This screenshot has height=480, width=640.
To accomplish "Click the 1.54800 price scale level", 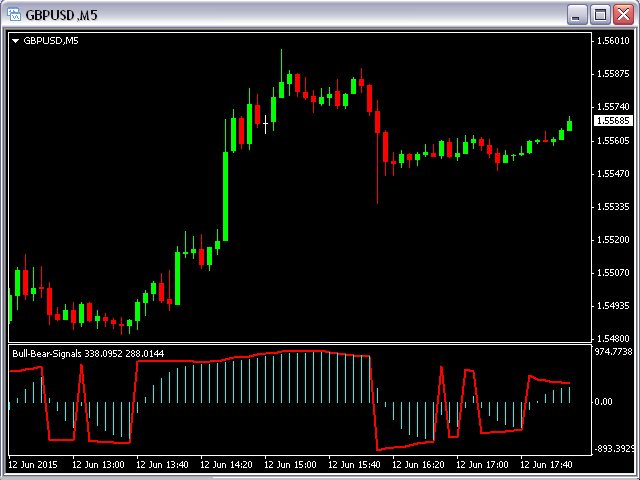I will coord(613,339).
